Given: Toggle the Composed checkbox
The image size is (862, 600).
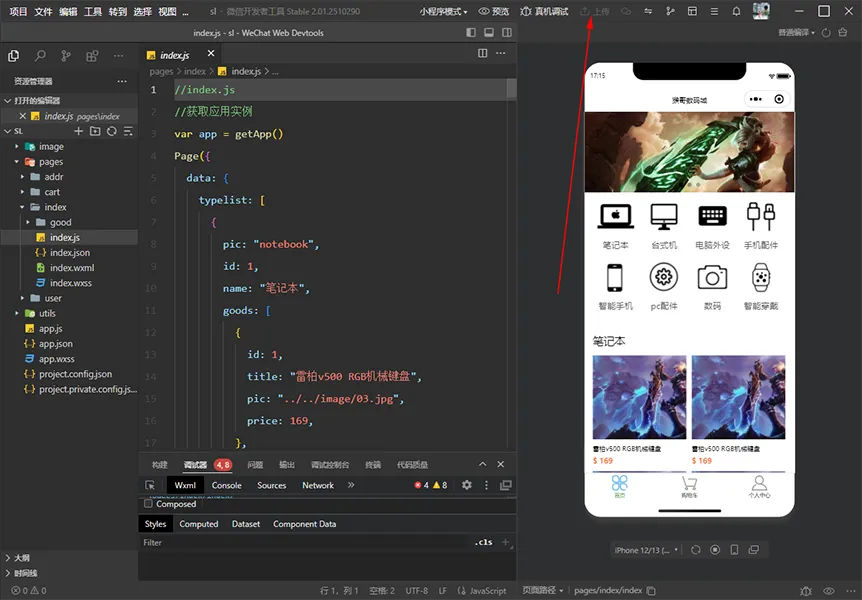Looking at the screenshot, I should (x=148, y=504).
